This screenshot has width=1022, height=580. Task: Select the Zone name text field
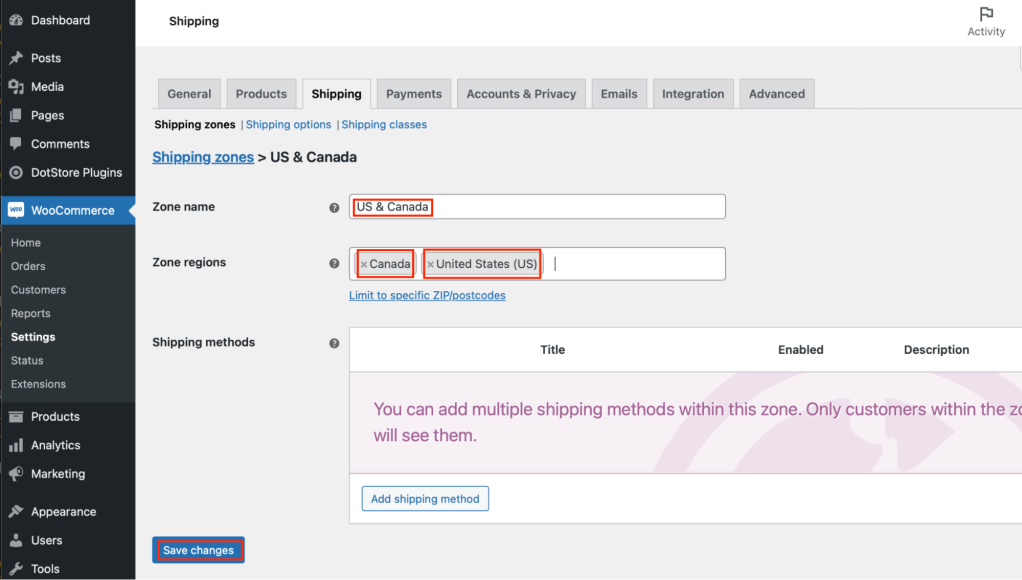(x=537, y=206)
